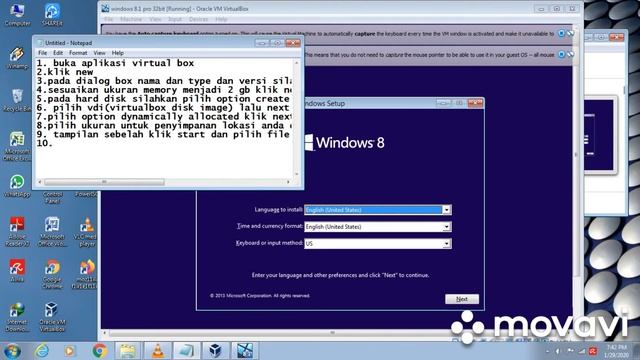Click the VirtualBox window horizontal scrollbar

click(332, 333)
